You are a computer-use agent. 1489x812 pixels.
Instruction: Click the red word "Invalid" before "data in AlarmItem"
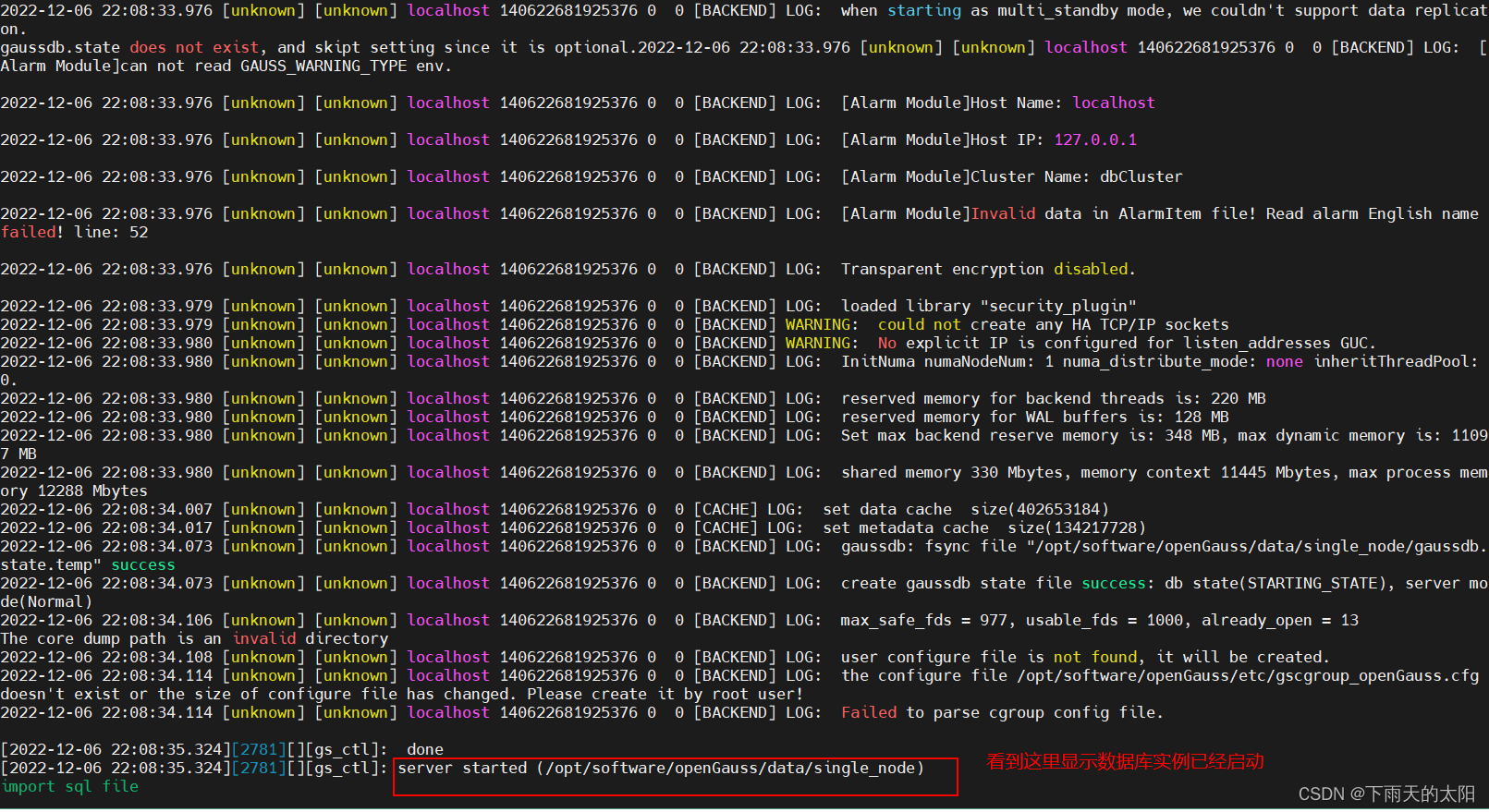1003,214
